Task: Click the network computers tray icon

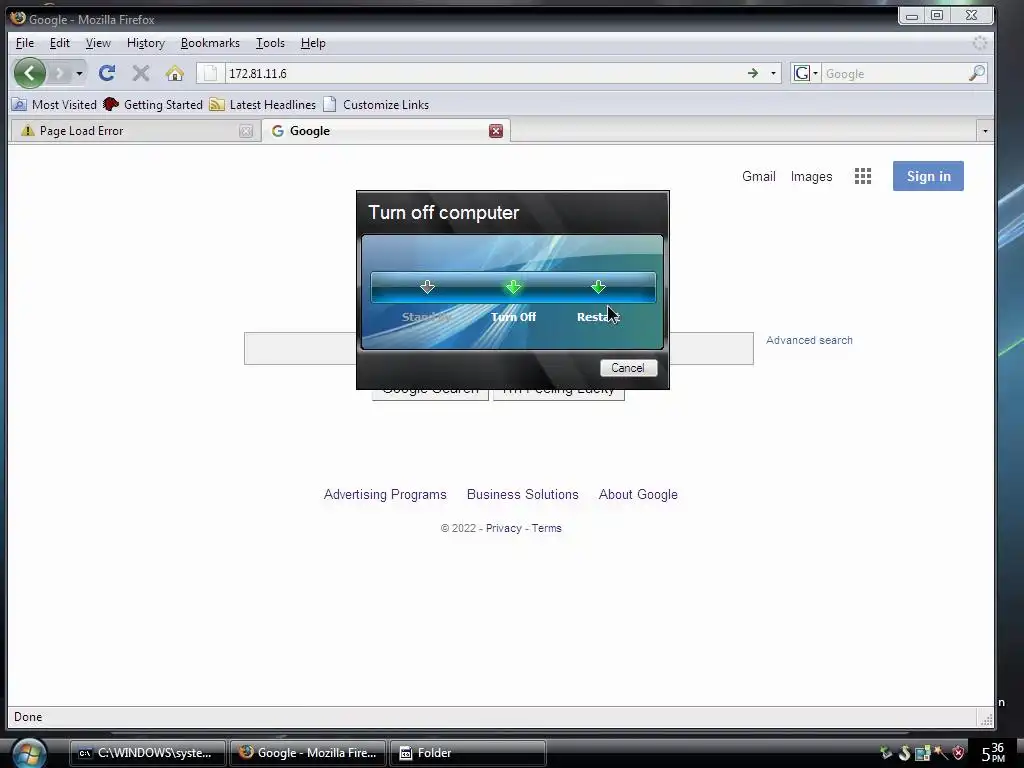Action: pos(922,753)
